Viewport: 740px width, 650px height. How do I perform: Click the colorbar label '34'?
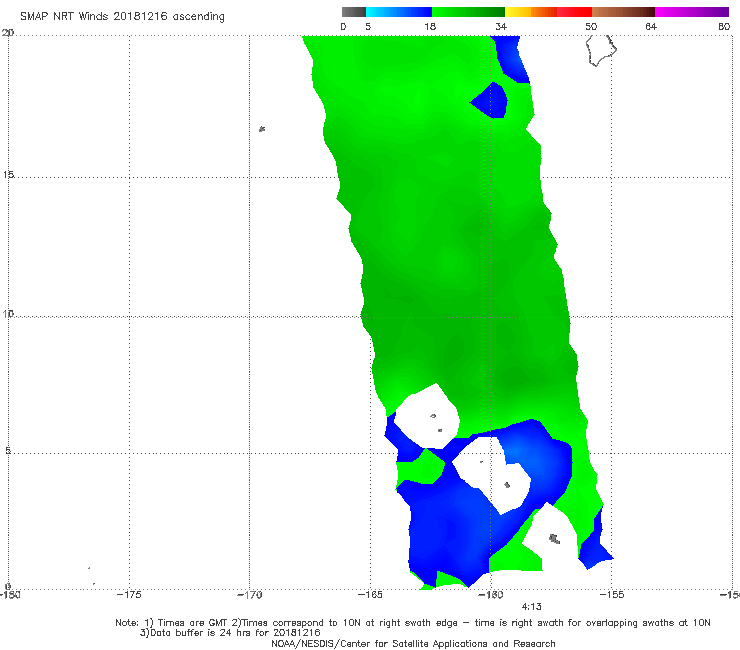(501, 26)
